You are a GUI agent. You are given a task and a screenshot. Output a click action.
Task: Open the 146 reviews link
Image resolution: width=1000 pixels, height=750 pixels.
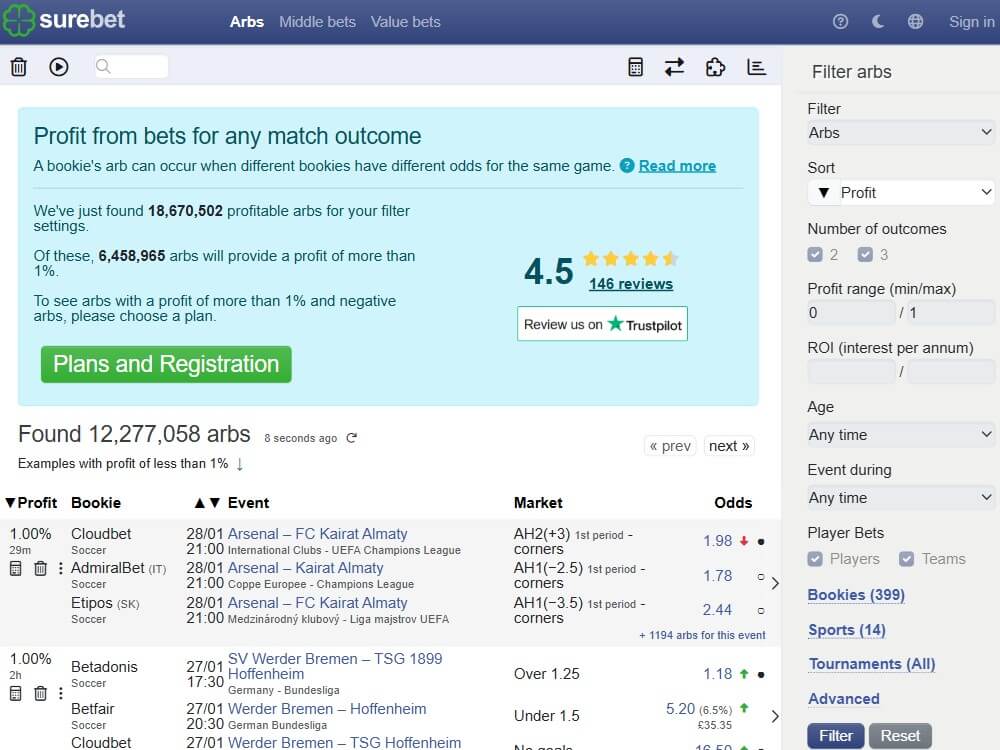click(x=630, y=284)
